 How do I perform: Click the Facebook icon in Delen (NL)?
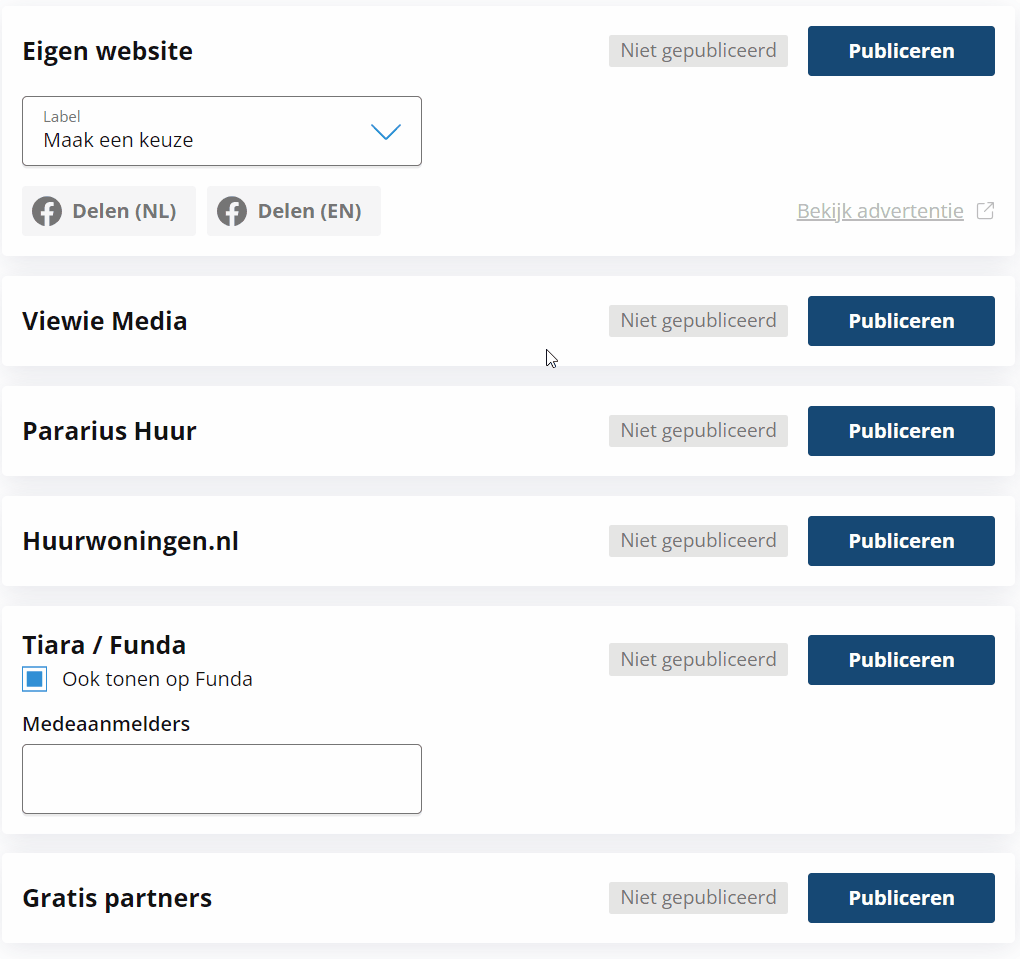47,212
